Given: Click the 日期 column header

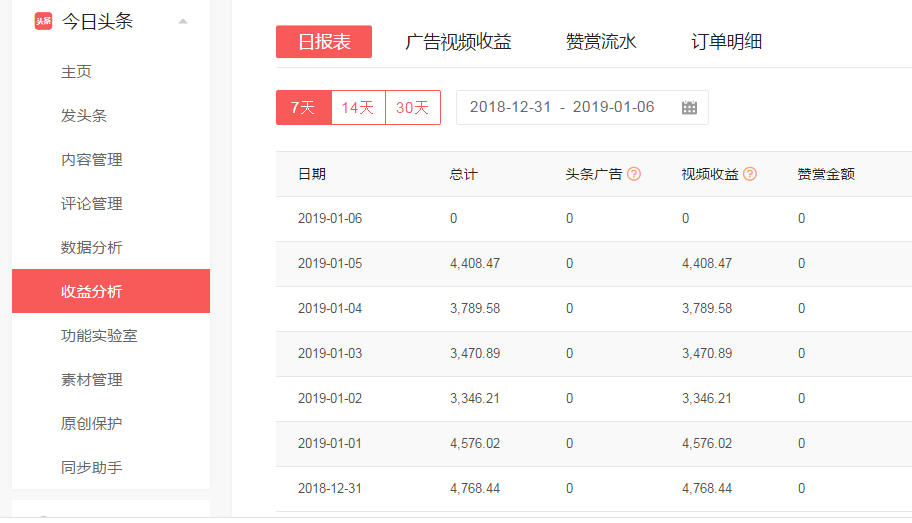Looking at the screenshot, I should [x=312, y=174].
